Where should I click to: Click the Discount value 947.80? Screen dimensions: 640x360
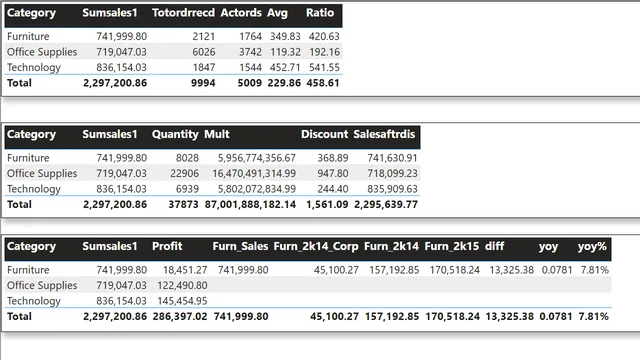click(x=333, y=173)
